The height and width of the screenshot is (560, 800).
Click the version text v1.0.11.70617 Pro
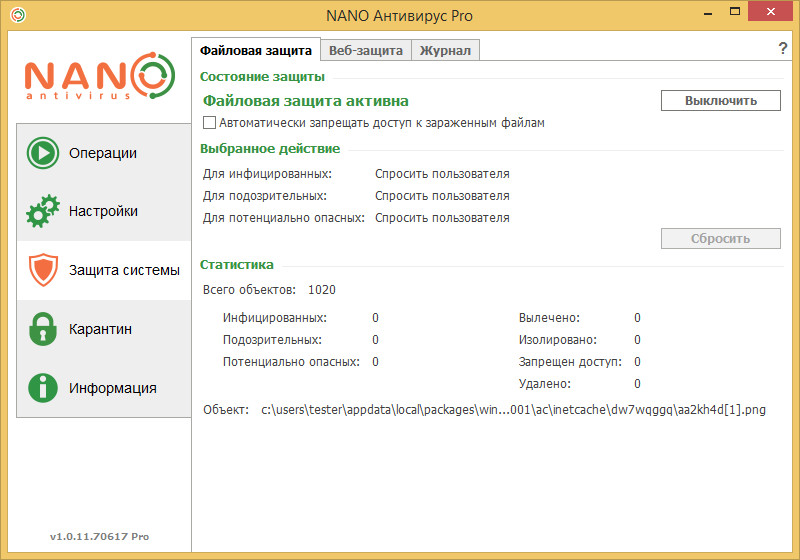pyautogui.click(x=99, y=536)
